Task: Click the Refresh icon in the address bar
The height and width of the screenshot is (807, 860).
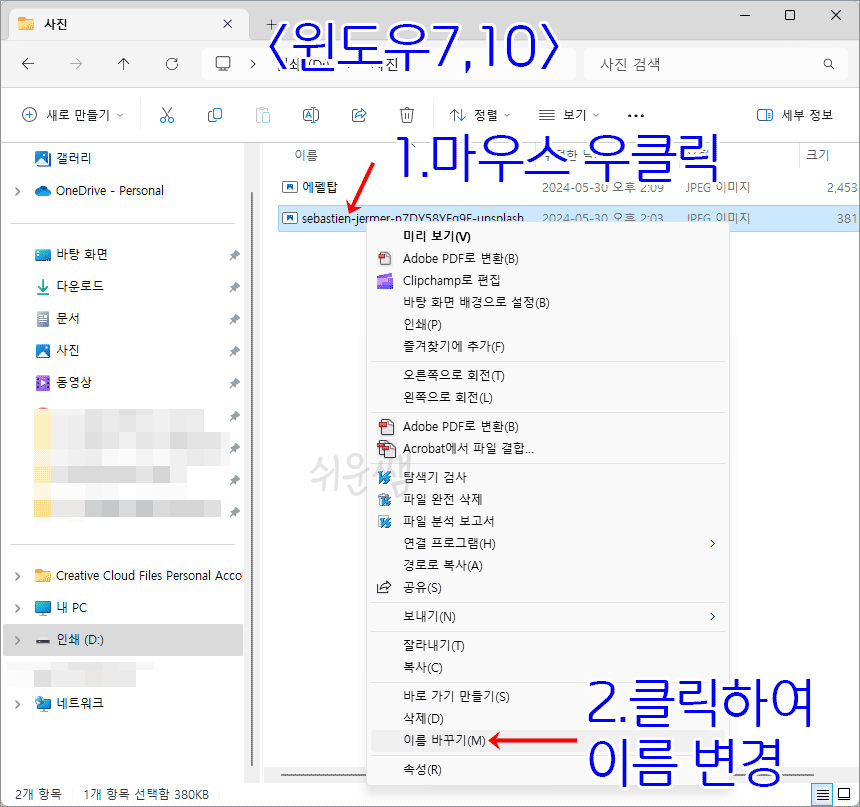Action: point(171,63)
